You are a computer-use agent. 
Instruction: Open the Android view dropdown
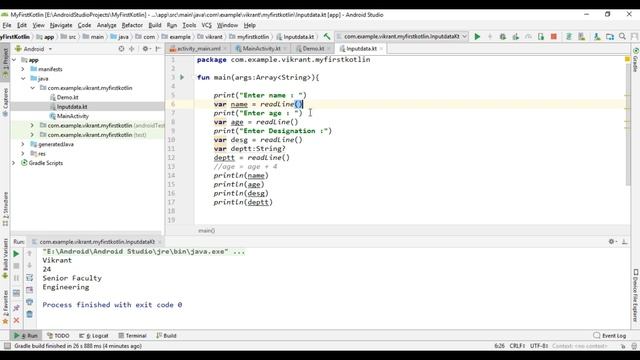pyautogui.click(x=34, y=49)
